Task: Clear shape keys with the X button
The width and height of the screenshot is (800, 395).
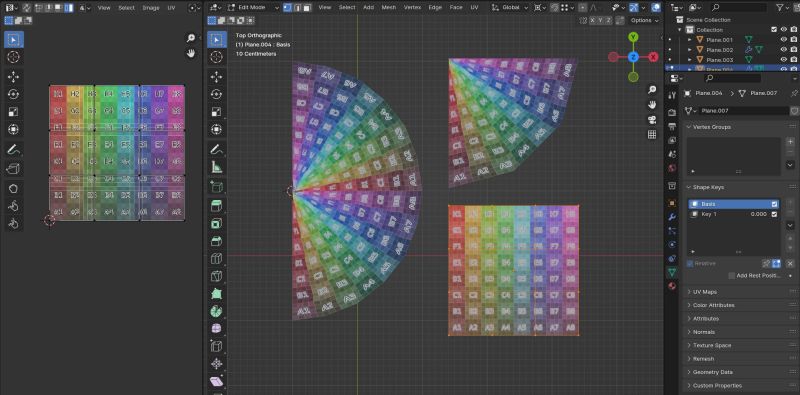Action: click(790, 263)
